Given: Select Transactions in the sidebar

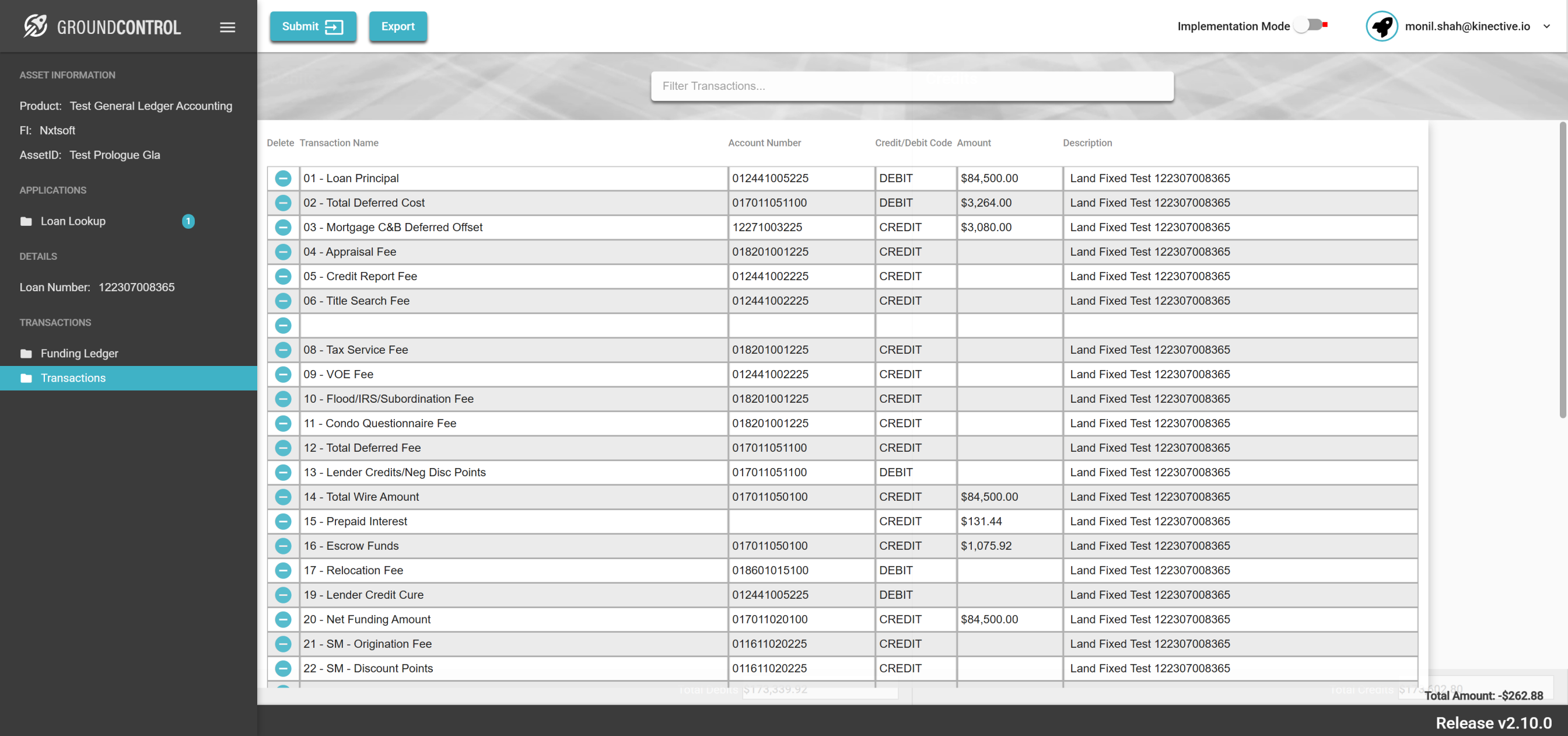Looking at the screenshot, I should point(73,378).
